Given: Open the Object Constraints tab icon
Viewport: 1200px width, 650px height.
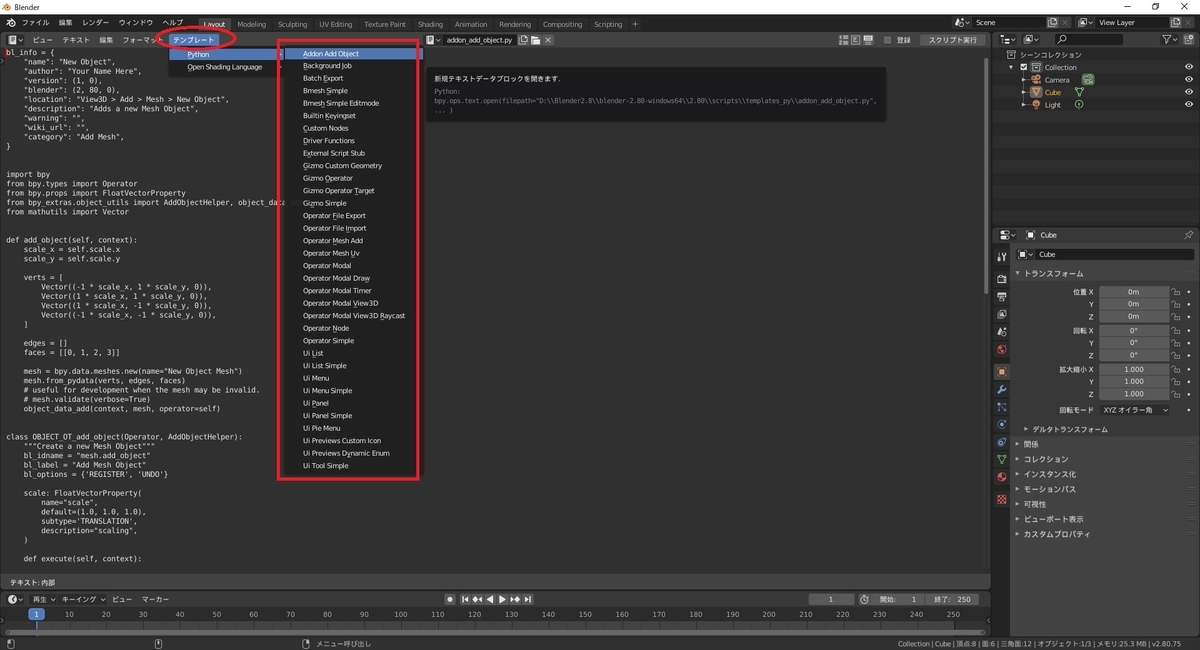Looking at the screenshot, I should click(1002, 442).
